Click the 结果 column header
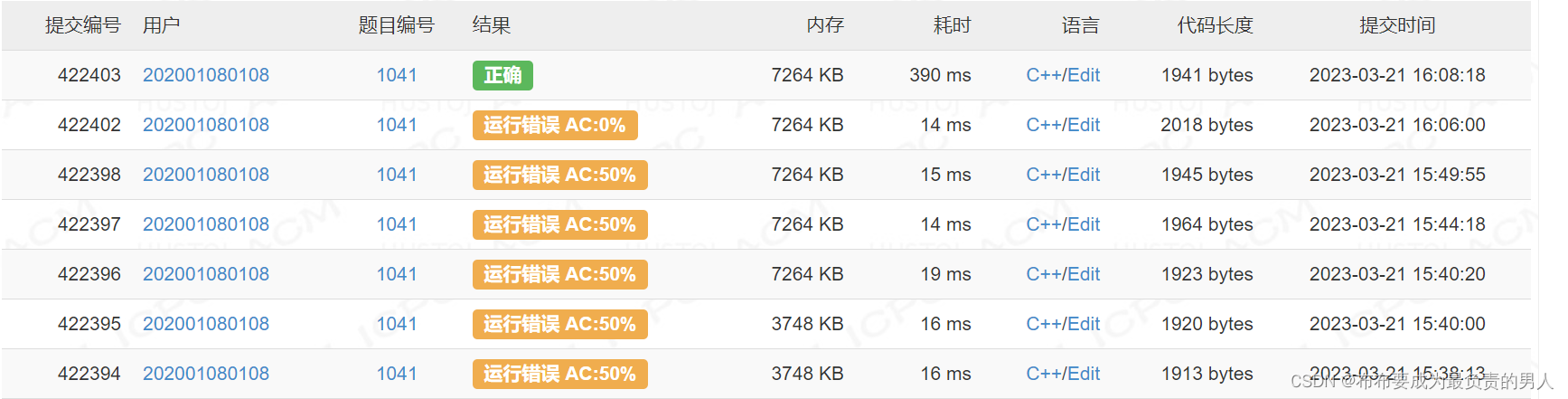The image size is (1568, 399). (492, 25)
